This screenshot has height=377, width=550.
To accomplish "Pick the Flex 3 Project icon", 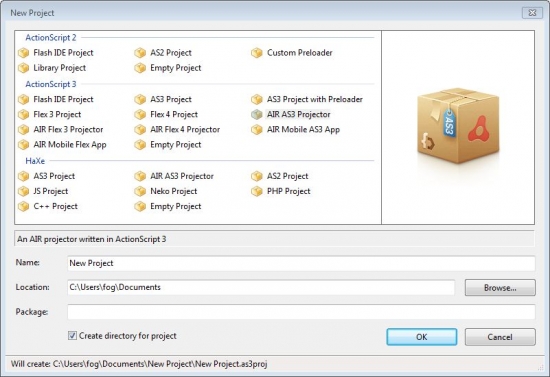I will [24, 115].
